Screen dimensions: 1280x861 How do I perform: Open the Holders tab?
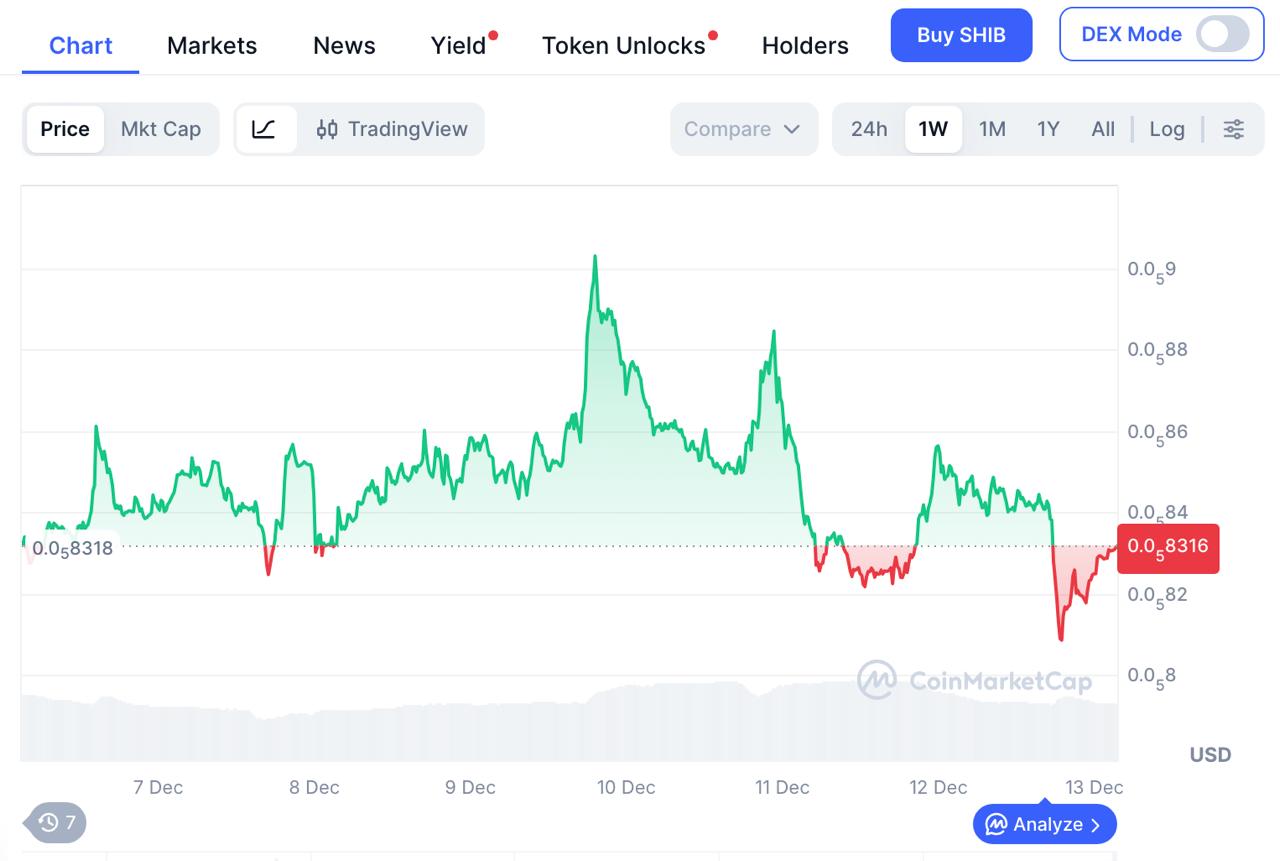(804, 45)
